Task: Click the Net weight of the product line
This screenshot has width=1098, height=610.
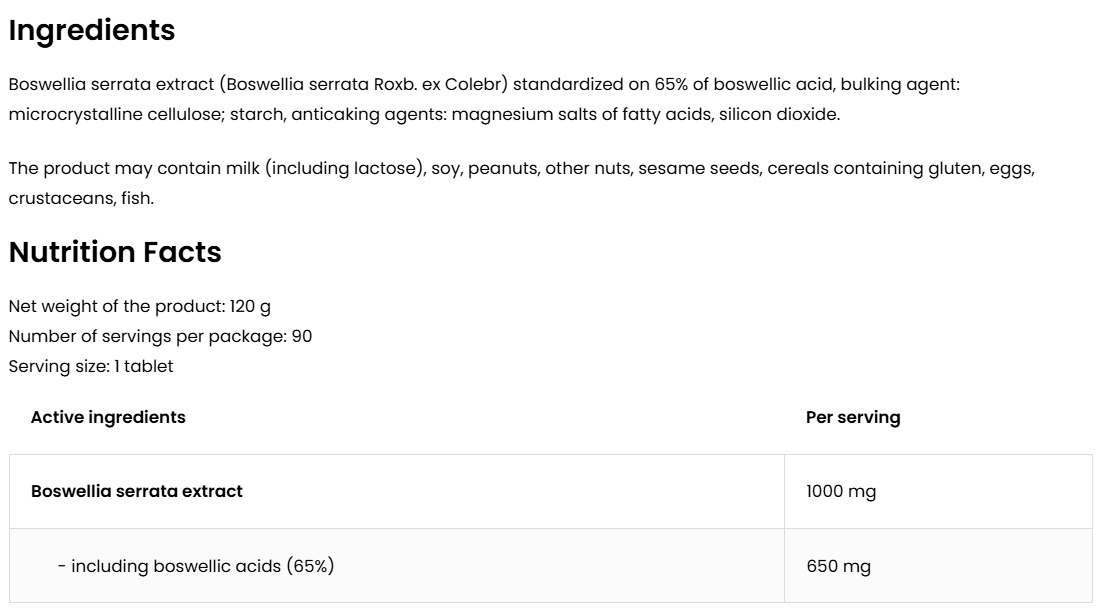Action: [139, 306]
